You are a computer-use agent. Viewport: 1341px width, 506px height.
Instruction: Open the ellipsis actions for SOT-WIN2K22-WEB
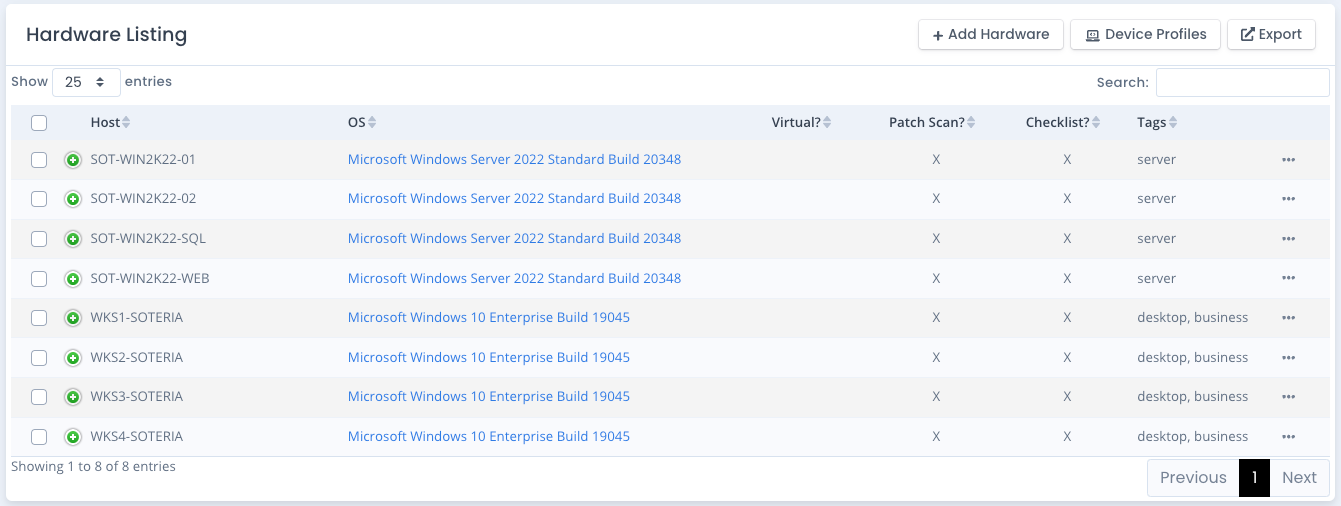1288,279
